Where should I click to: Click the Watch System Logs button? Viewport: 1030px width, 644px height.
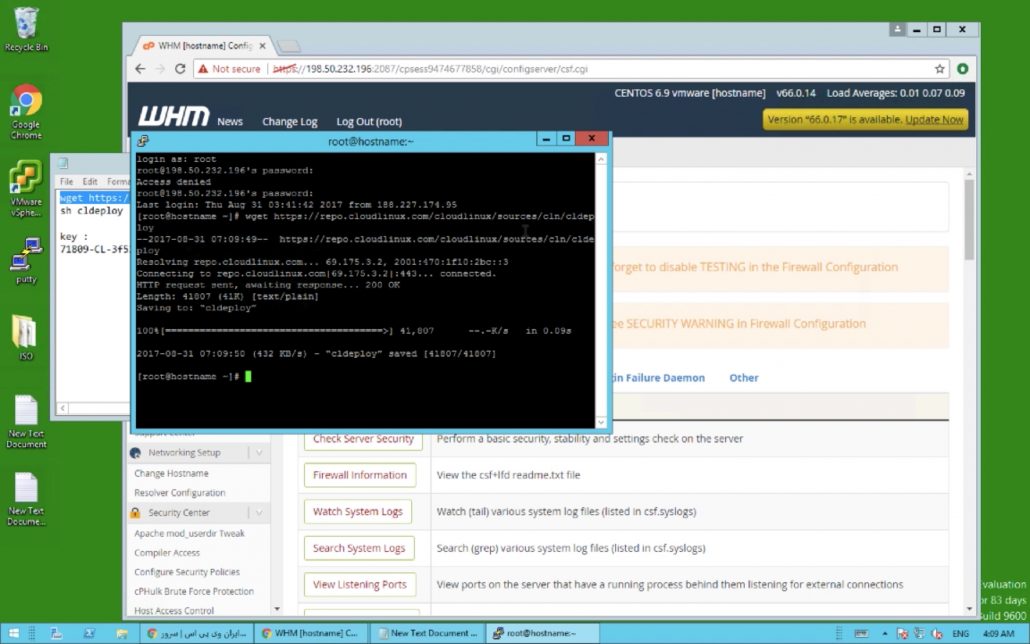(359, 512)
